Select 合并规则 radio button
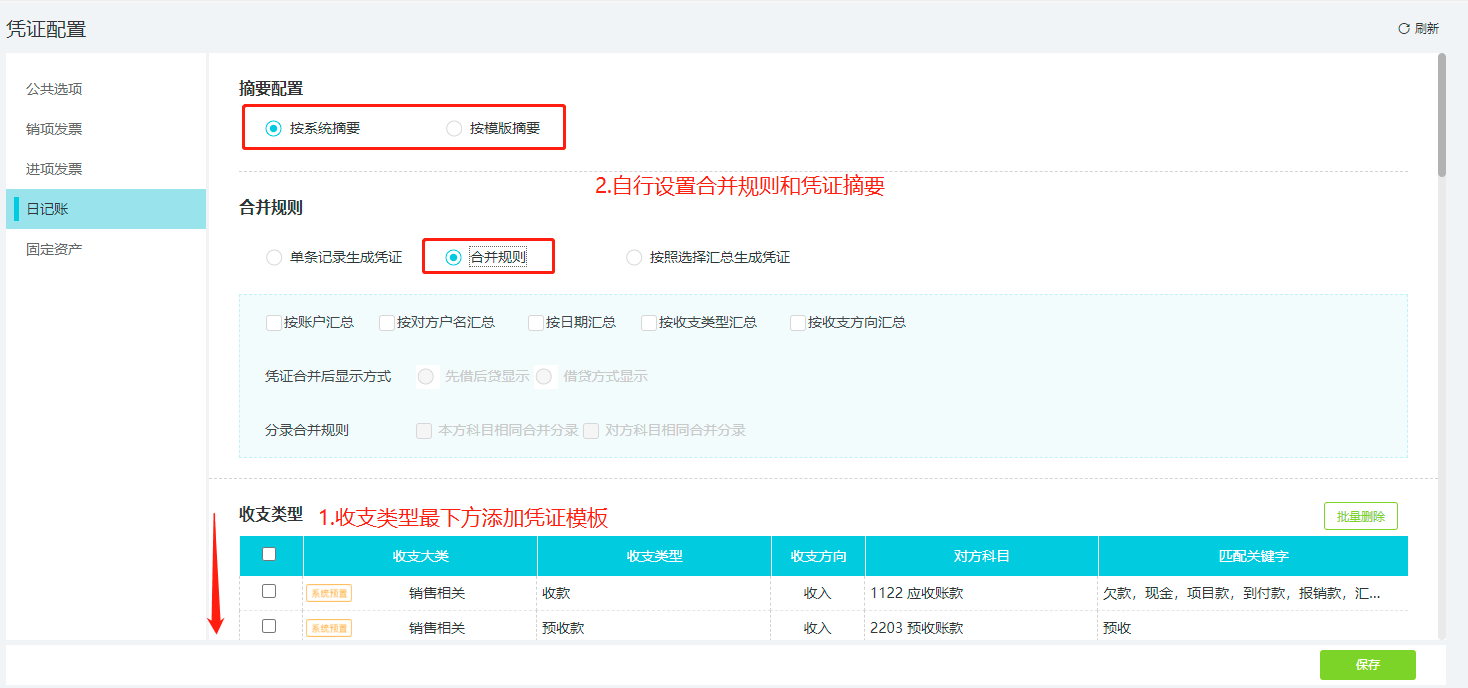The image size is (1468, 688). click(454, 257)
